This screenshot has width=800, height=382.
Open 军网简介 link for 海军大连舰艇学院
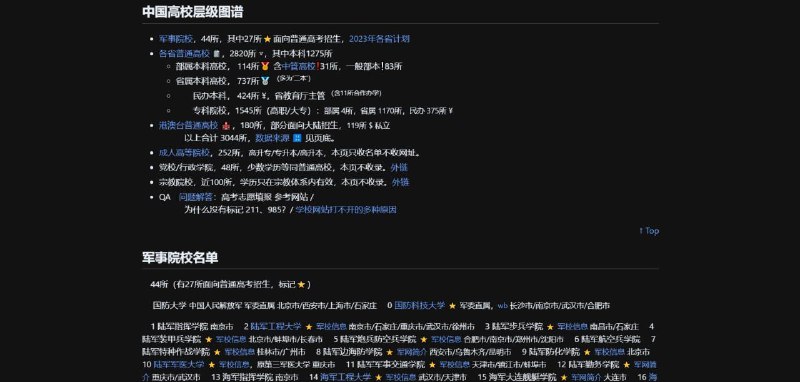586,377
